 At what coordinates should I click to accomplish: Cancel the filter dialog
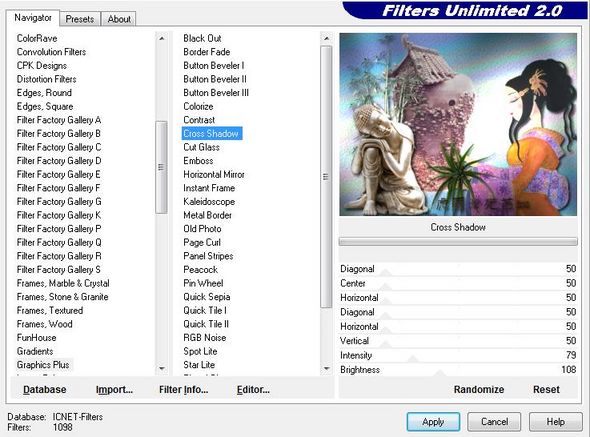coord(494,422)
